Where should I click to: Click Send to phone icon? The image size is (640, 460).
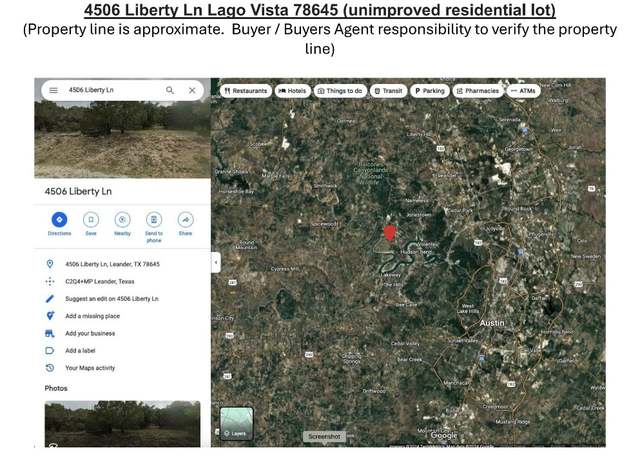point(154,220)
